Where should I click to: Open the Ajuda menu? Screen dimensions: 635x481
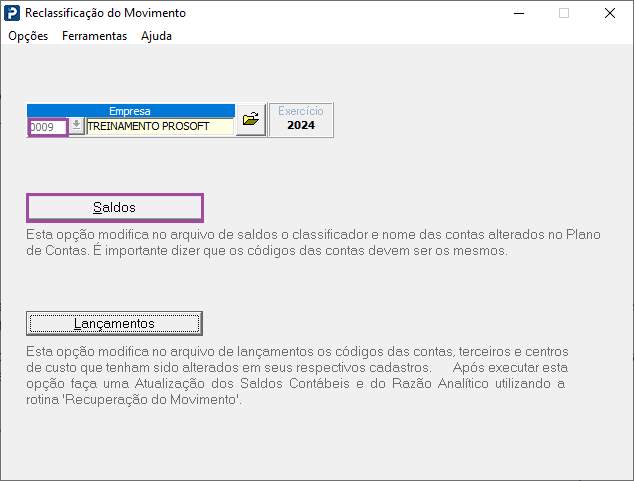point(156,36)
